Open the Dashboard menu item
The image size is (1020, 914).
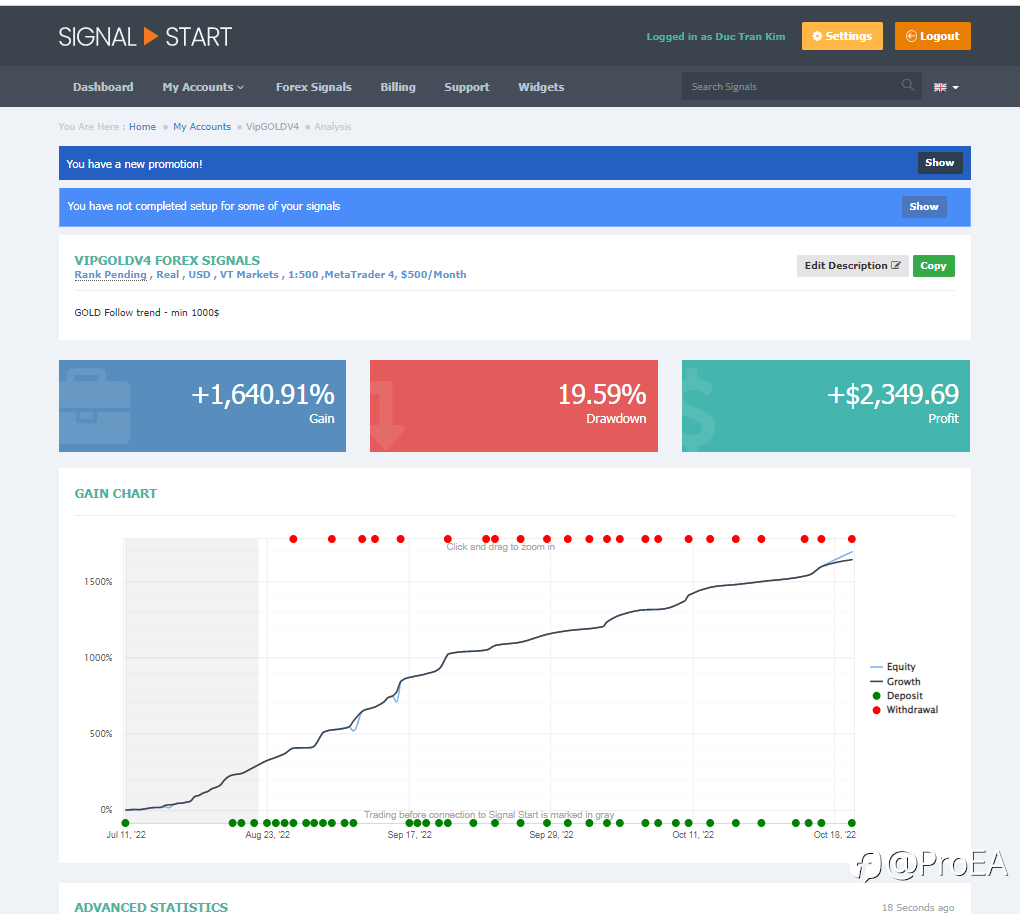point(103,87)
